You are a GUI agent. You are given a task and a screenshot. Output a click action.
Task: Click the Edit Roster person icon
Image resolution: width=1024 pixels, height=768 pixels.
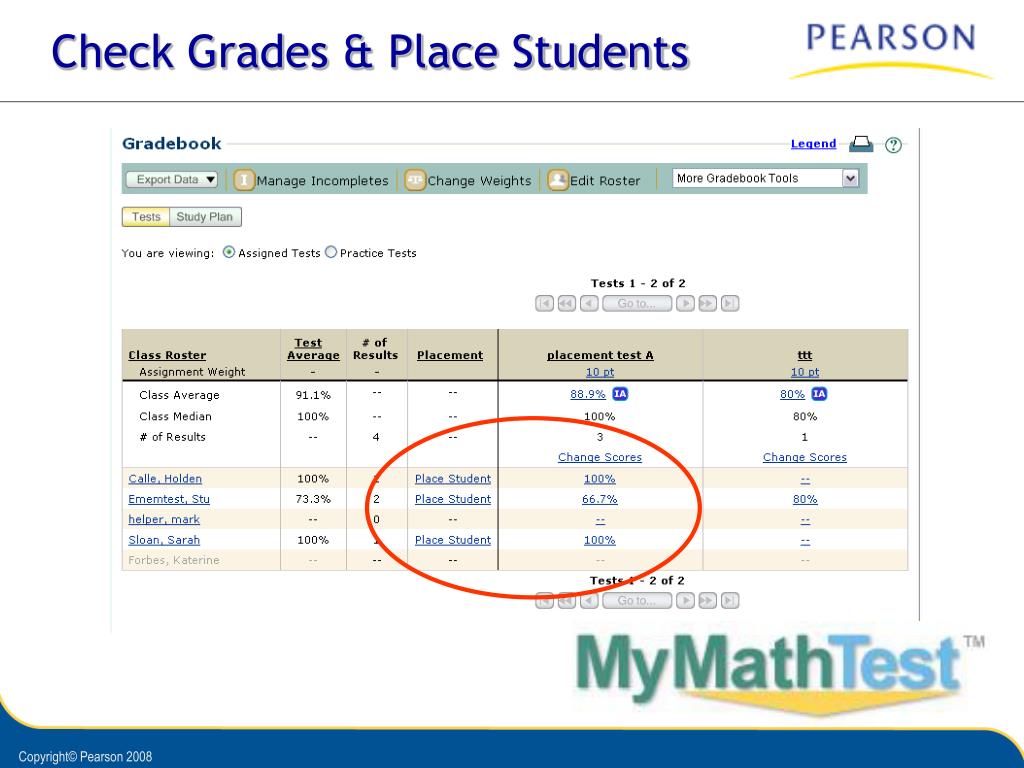coord(558,180)
